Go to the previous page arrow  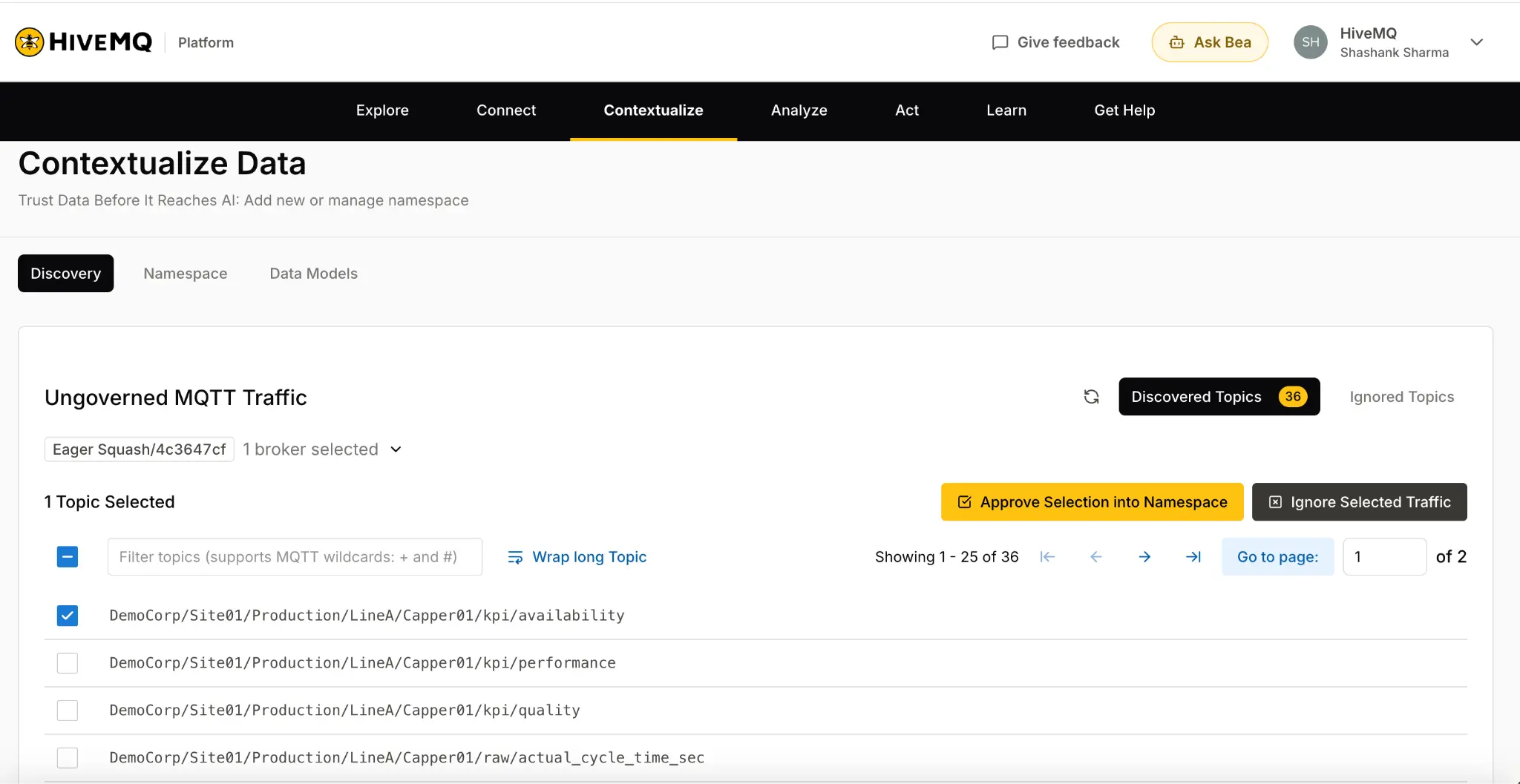[x=1096, y=557]
